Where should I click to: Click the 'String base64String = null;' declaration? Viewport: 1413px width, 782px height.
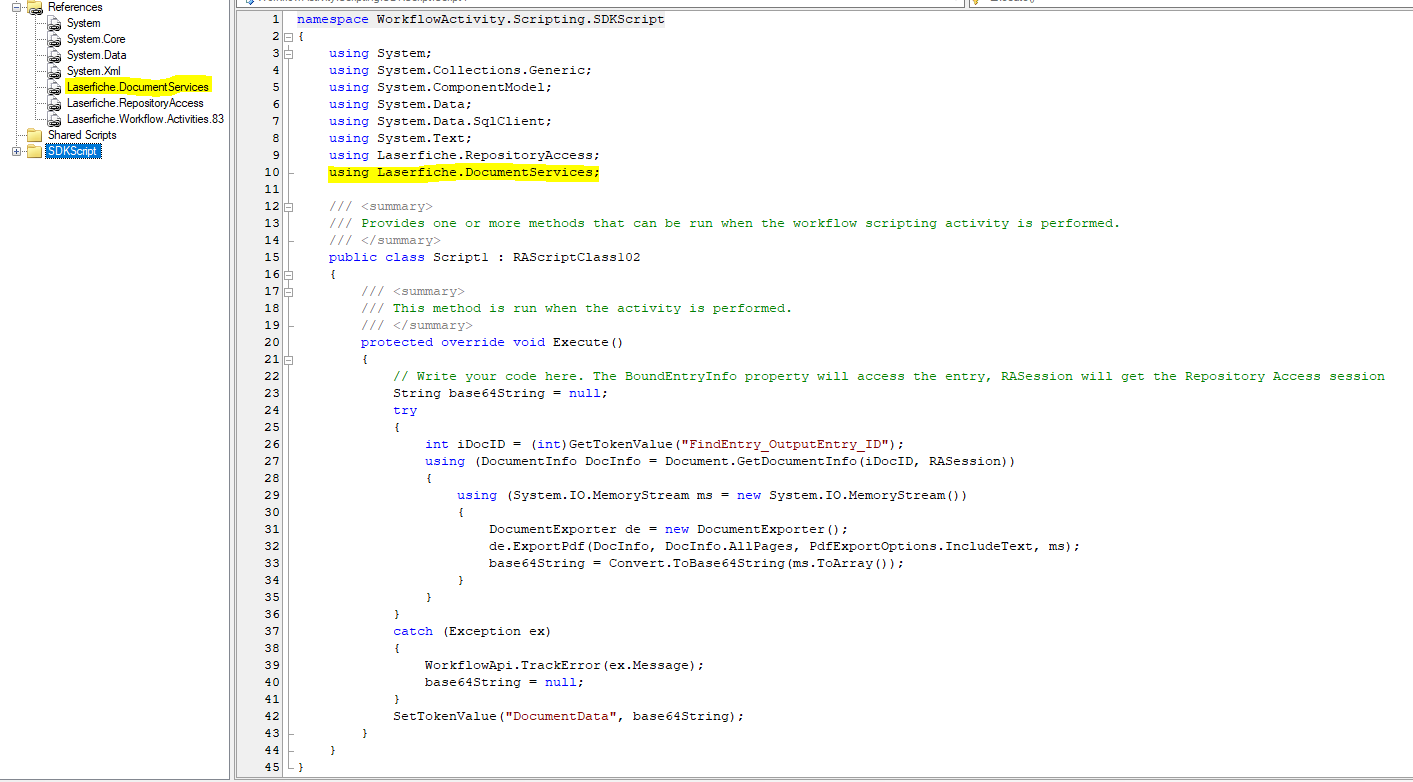(500, 393)
